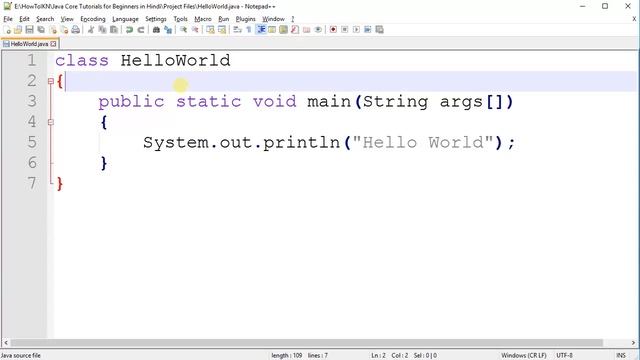This screenshot has width=640, height=360.
Task: Open the File menu
Action: [8, 19]
